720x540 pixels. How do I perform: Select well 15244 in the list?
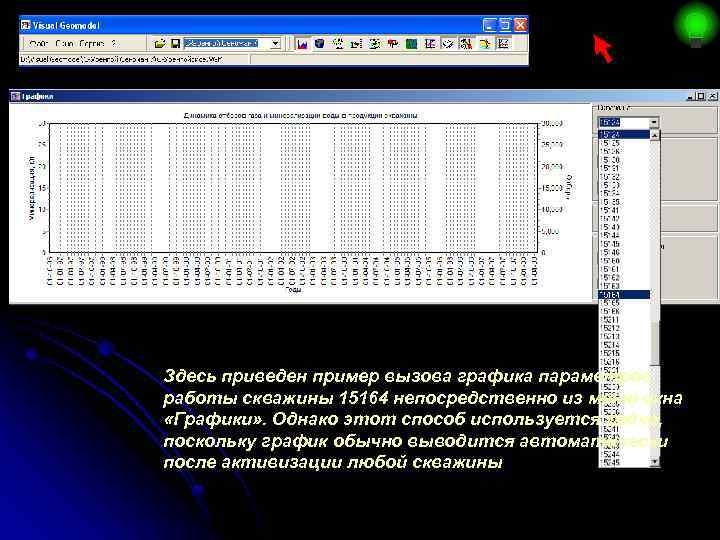click(x=624, y=454)
